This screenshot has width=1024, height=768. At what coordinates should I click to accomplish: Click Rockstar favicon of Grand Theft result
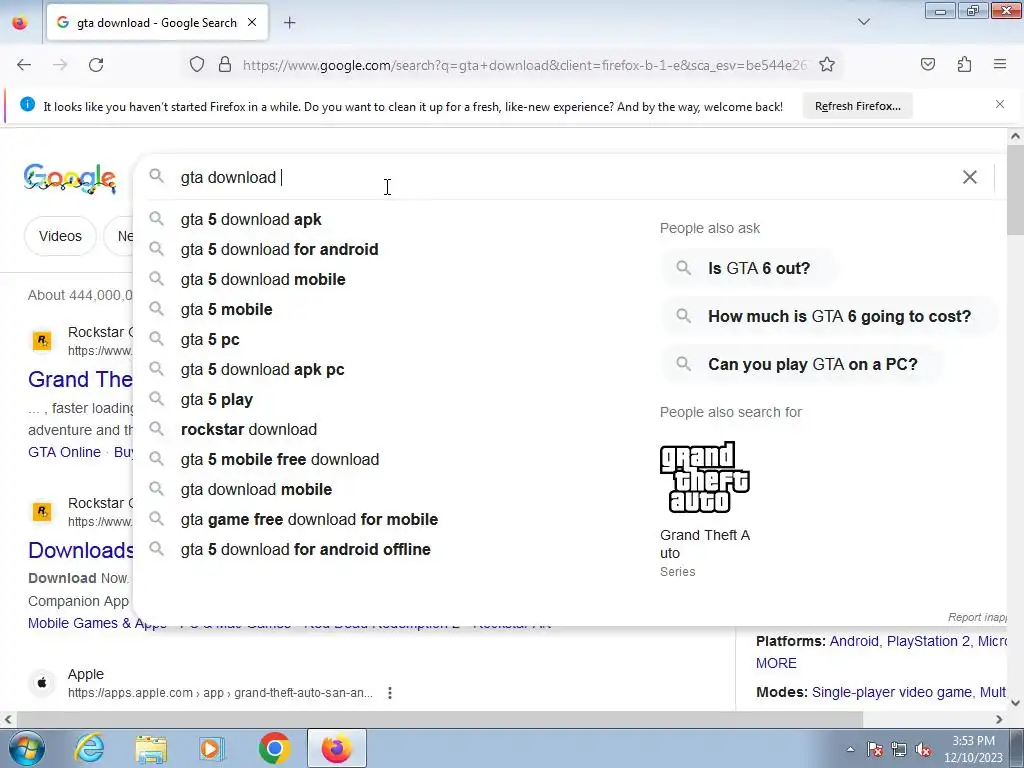point(42,341)
